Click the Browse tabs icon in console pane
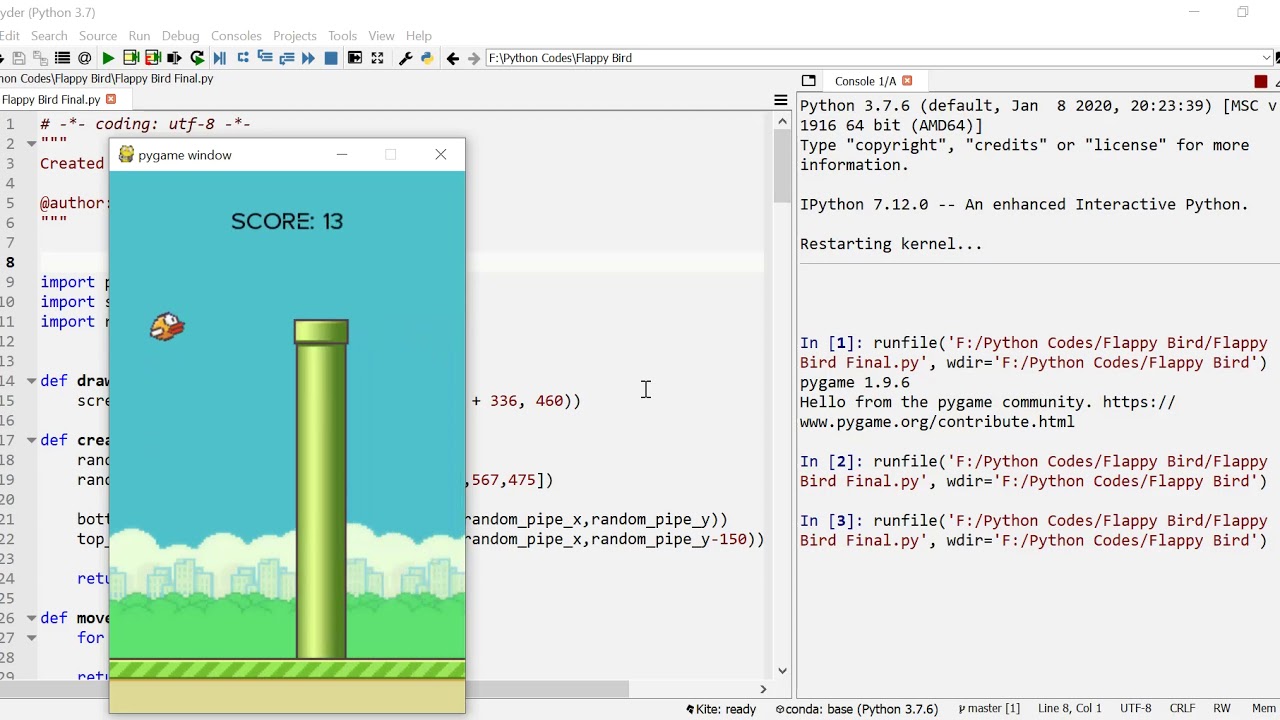The width and height of the screenshot is (1280, 720). point(809,81)
